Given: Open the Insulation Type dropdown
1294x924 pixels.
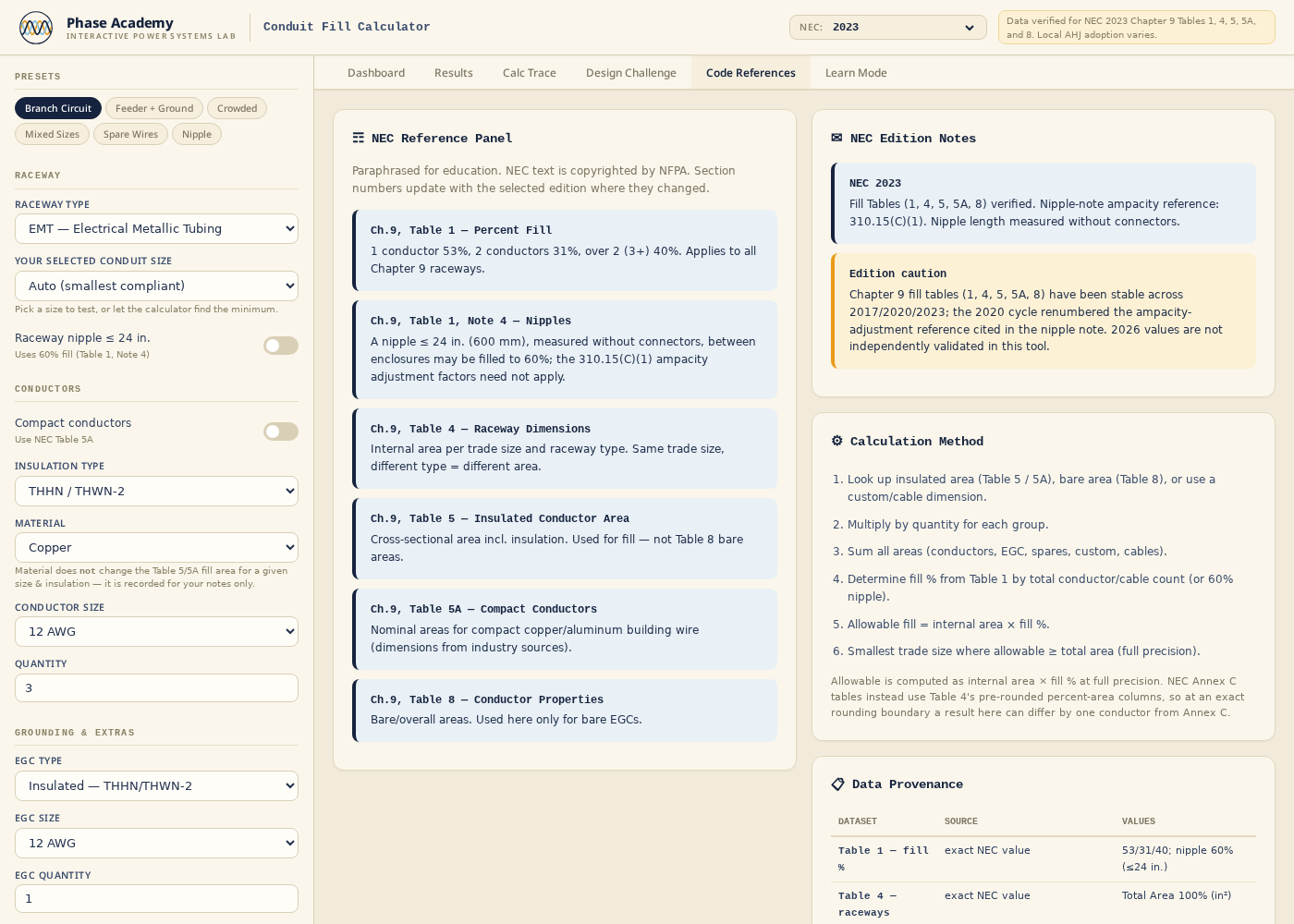Looking at the screenshot, I should coord(156,492).
